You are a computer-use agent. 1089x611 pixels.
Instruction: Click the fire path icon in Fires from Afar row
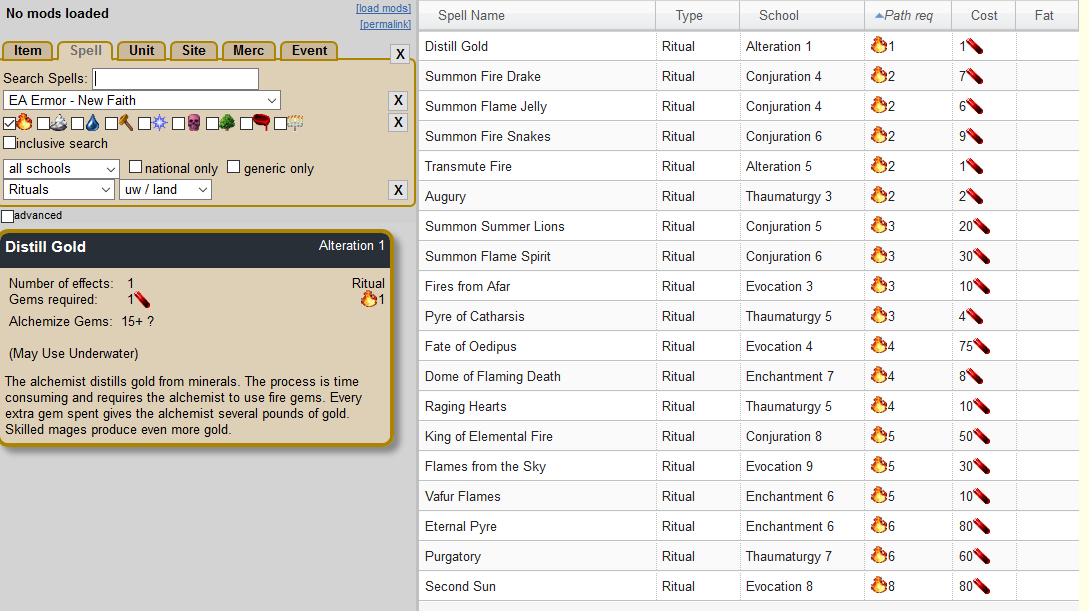[879, 285]
